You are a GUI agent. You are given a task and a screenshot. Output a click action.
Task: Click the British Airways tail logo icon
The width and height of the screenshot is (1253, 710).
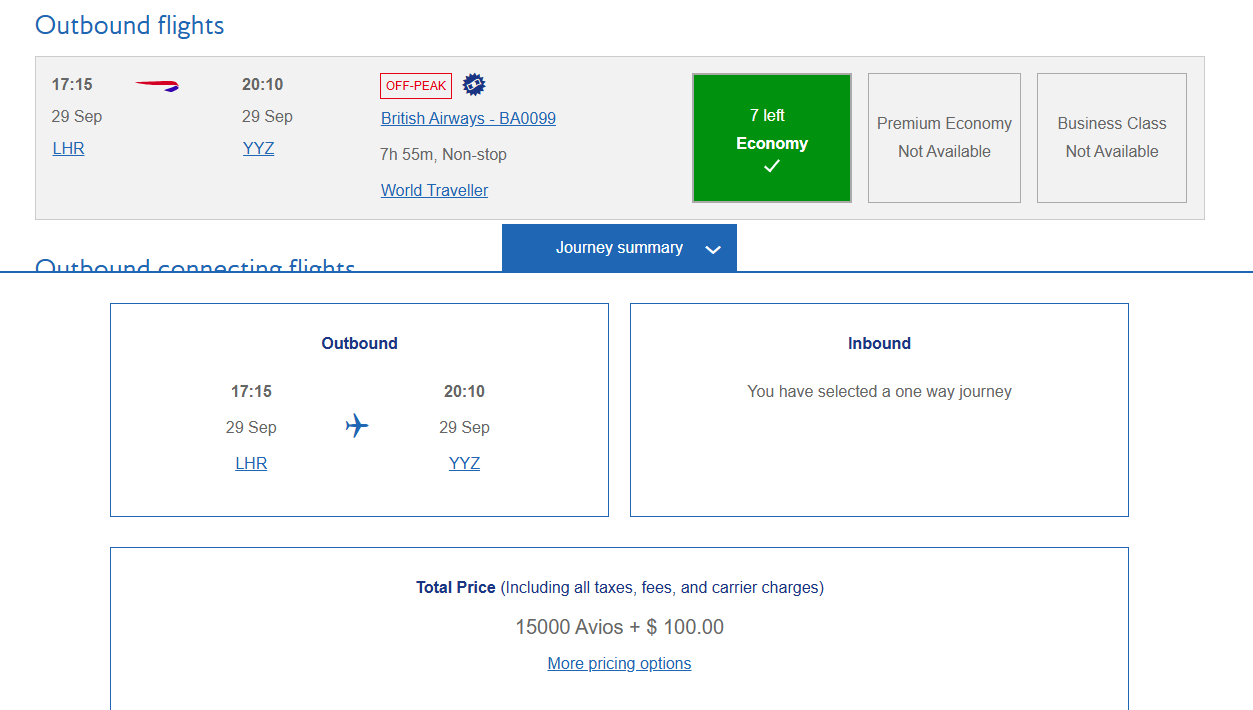click(157, 87)
